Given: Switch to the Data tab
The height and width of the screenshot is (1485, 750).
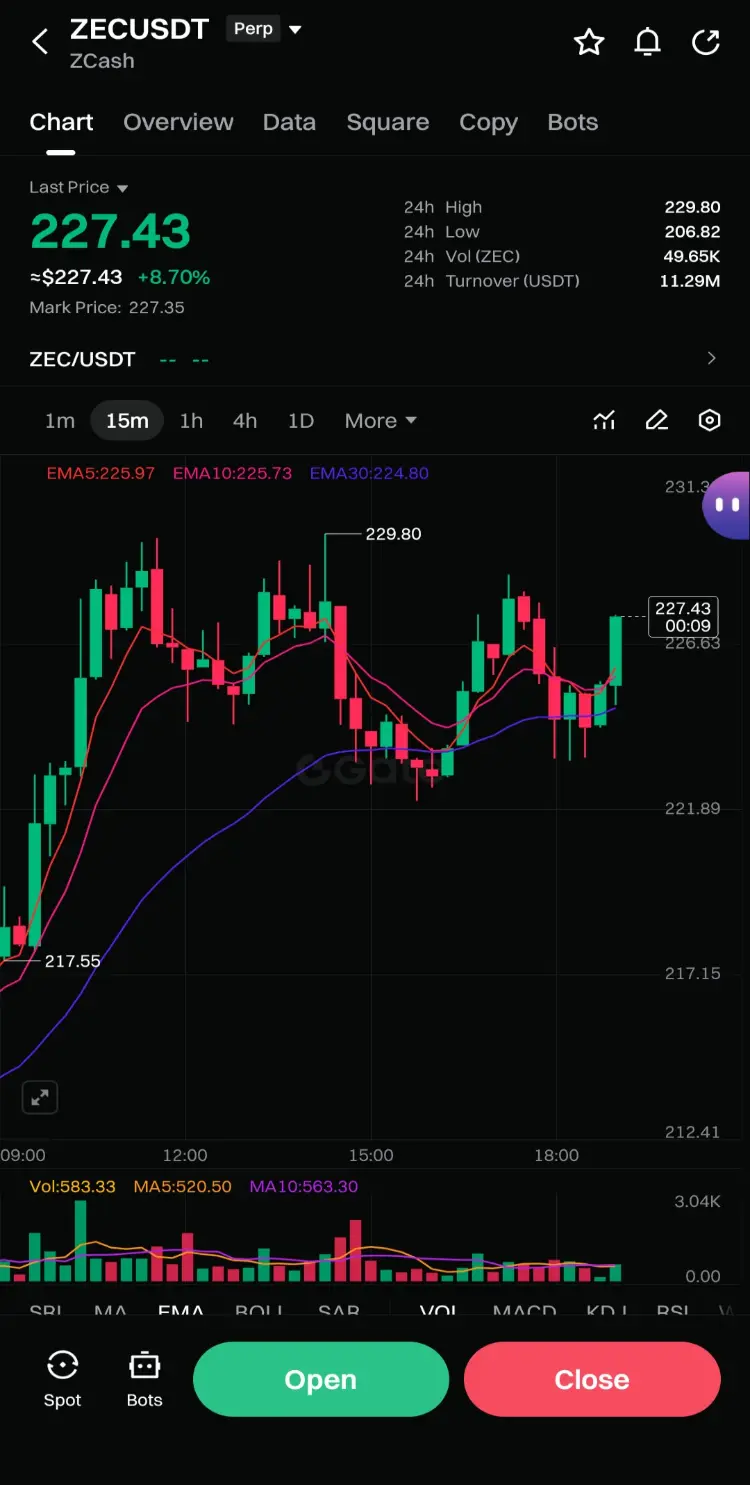Looking at the screenshot, I should tap(289, 122).
